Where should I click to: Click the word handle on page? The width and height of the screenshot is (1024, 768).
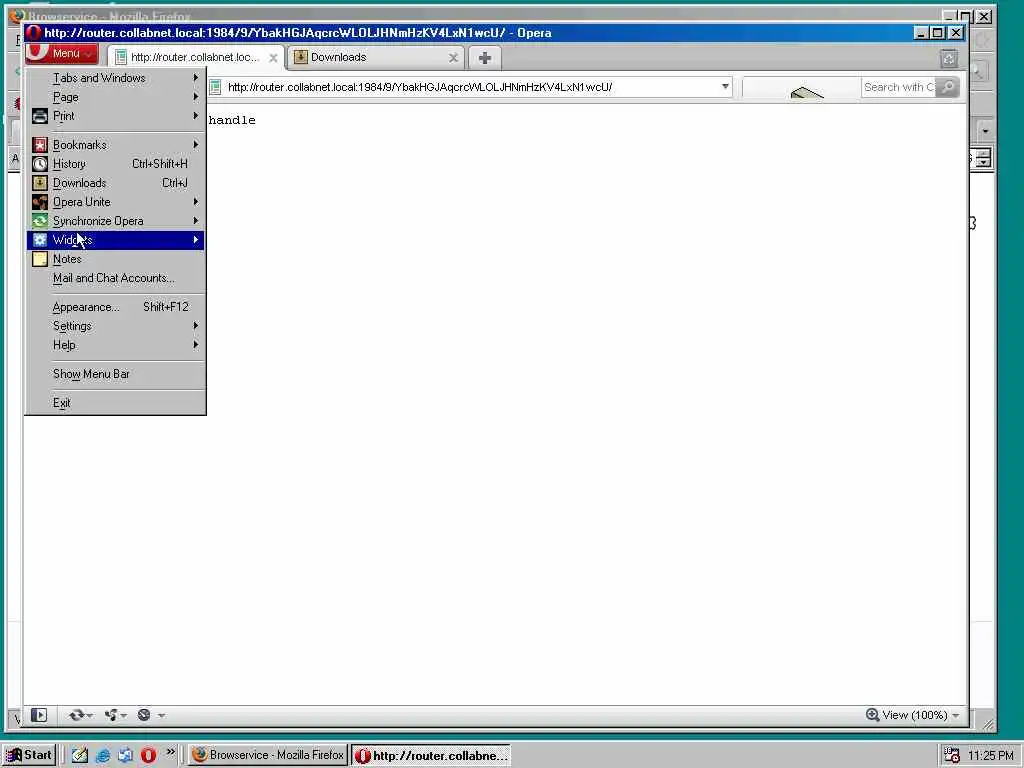click(x=232, y=120)
